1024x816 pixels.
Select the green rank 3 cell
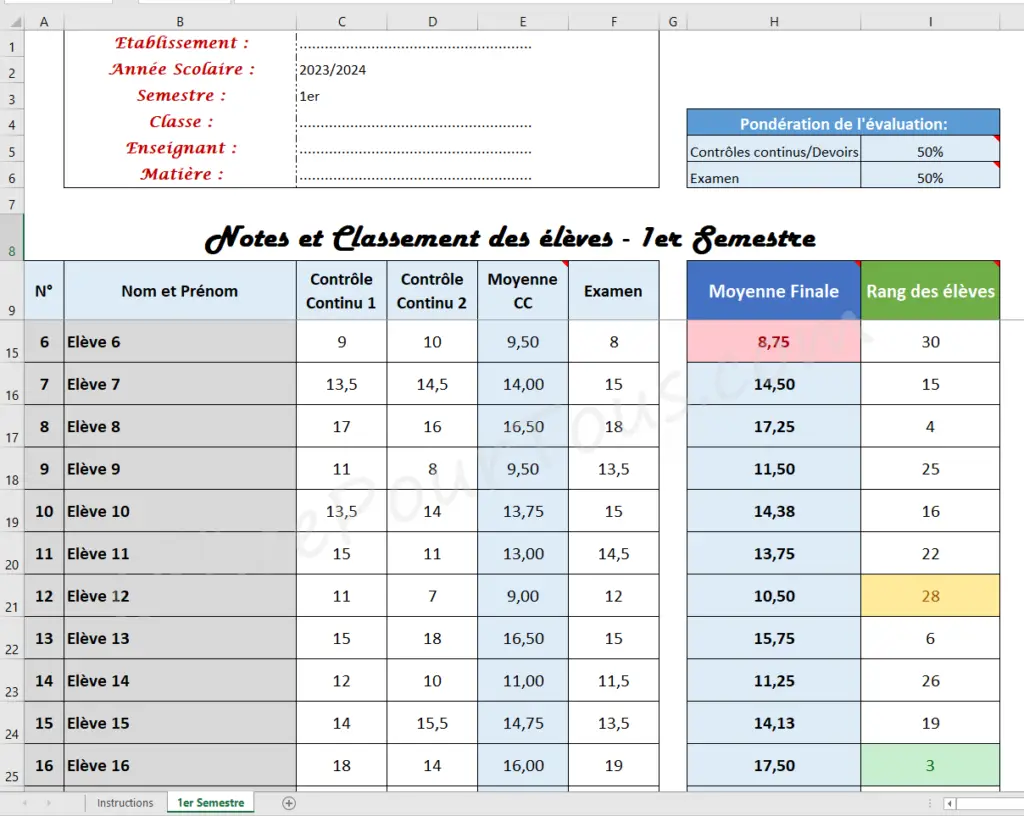930,765
